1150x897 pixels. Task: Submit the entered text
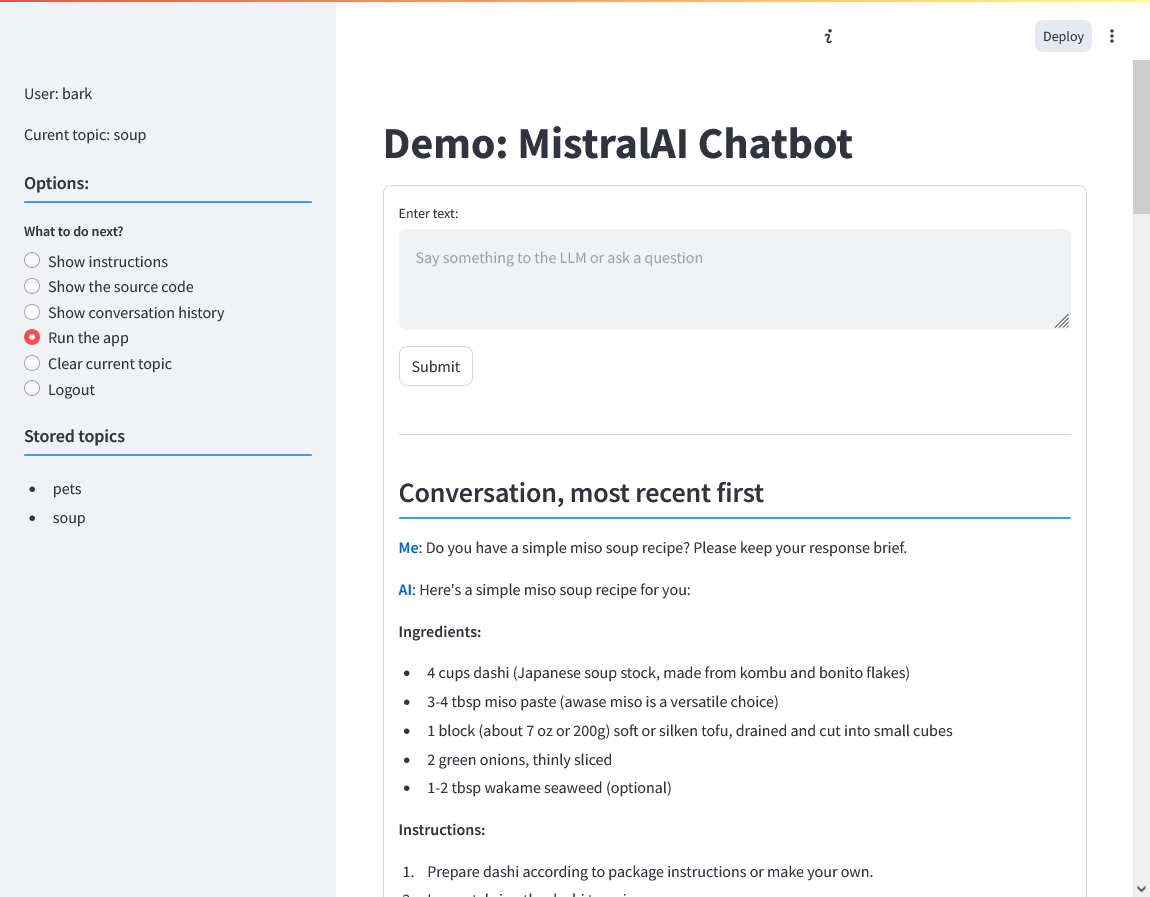pyautogui.click(x=436, y=366)
